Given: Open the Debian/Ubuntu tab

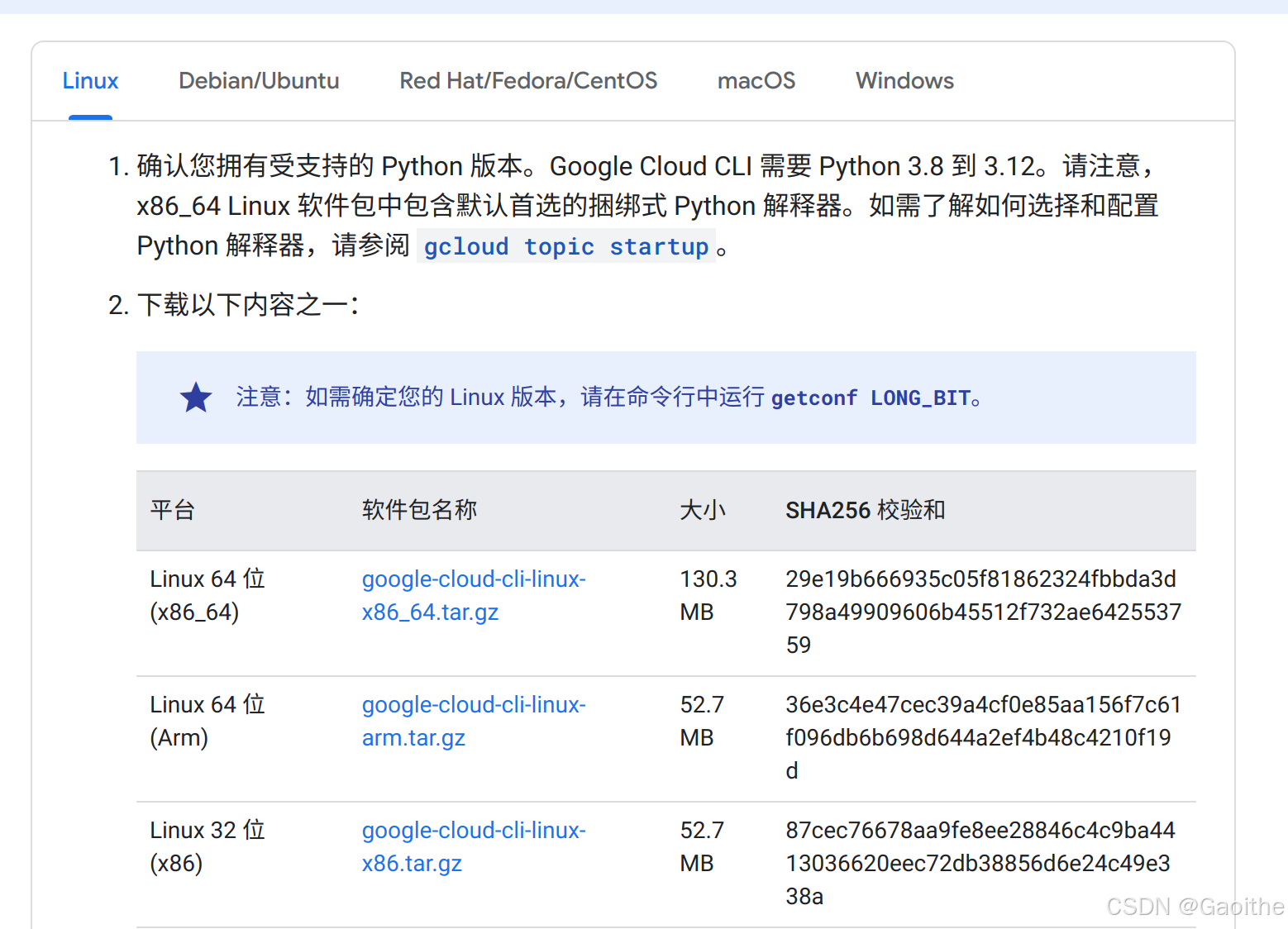Looking at the screenshot, I should click(259, 81).
